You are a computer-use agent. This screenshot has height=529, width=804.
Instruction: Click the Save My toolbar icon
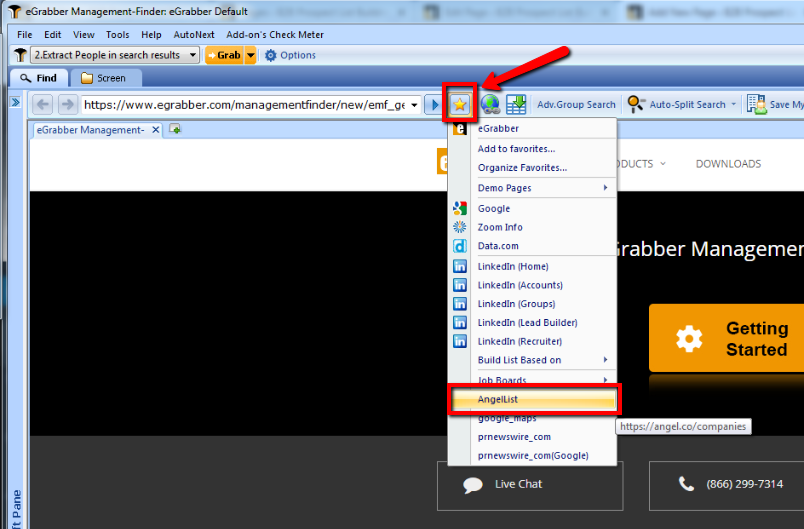(x=756, y=105)
